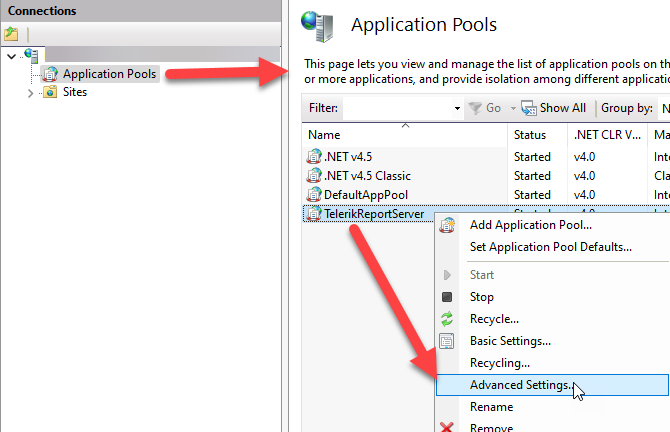Click the green Recycle arrows icon
Image resolution: width=670 pixels, height=432 pixels.
pyautogui.click(x=447, y=319)
